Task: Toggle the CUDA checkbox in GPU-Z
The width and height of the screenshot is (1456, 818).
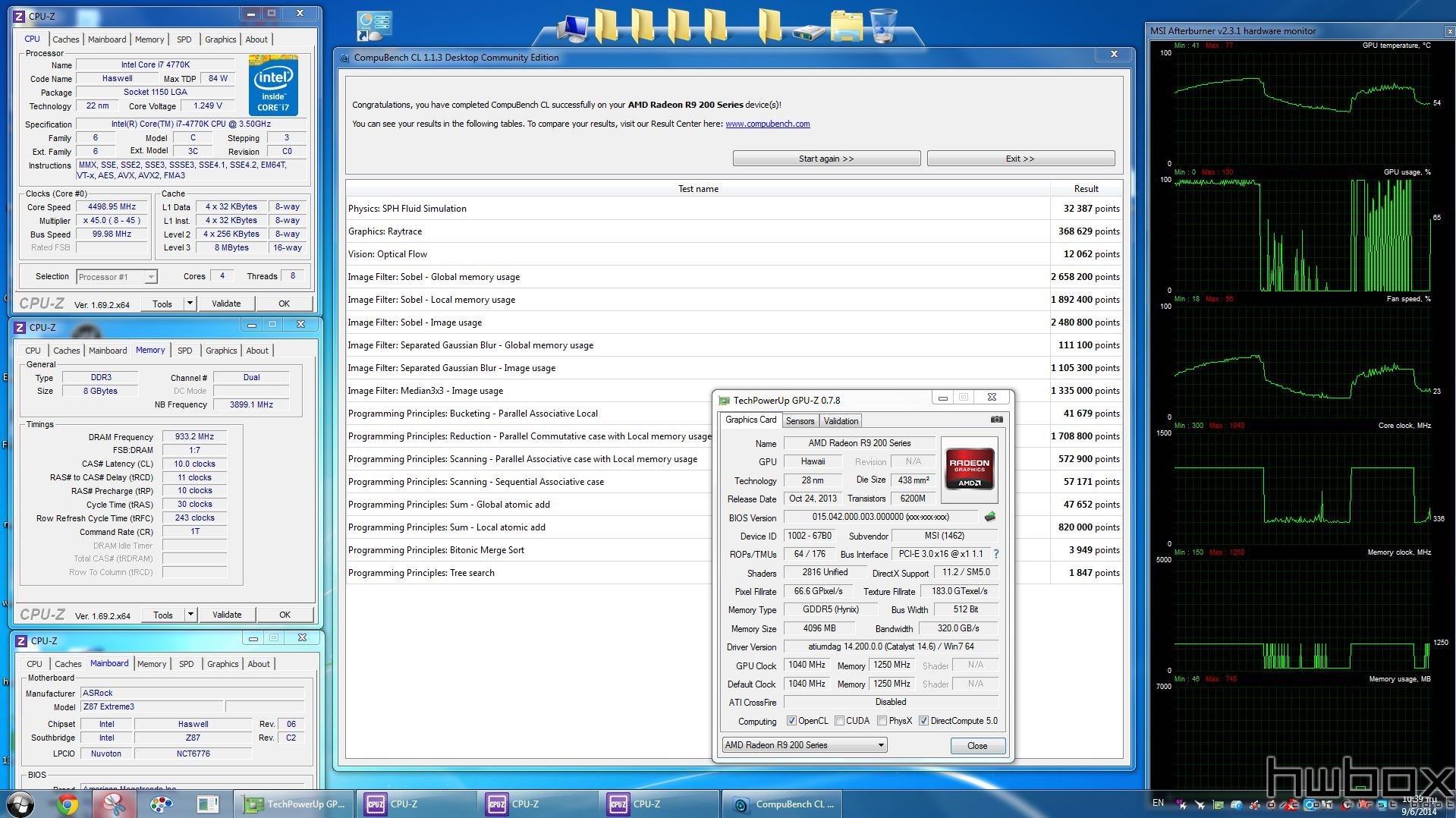Action: click(839, 721)
